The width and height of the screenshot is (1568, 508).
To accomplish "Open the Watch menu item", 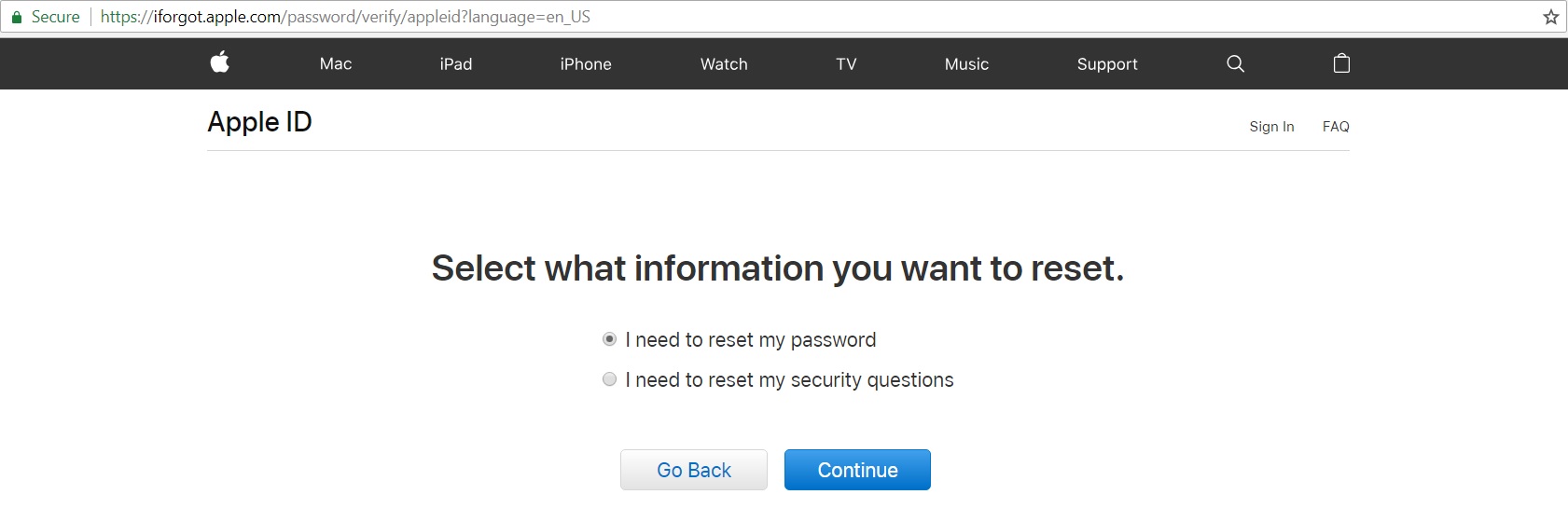I will tap(724, 64).
